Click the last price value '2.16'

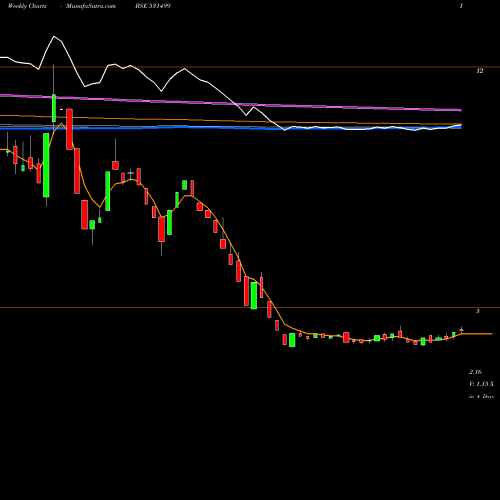click(475, 372)
